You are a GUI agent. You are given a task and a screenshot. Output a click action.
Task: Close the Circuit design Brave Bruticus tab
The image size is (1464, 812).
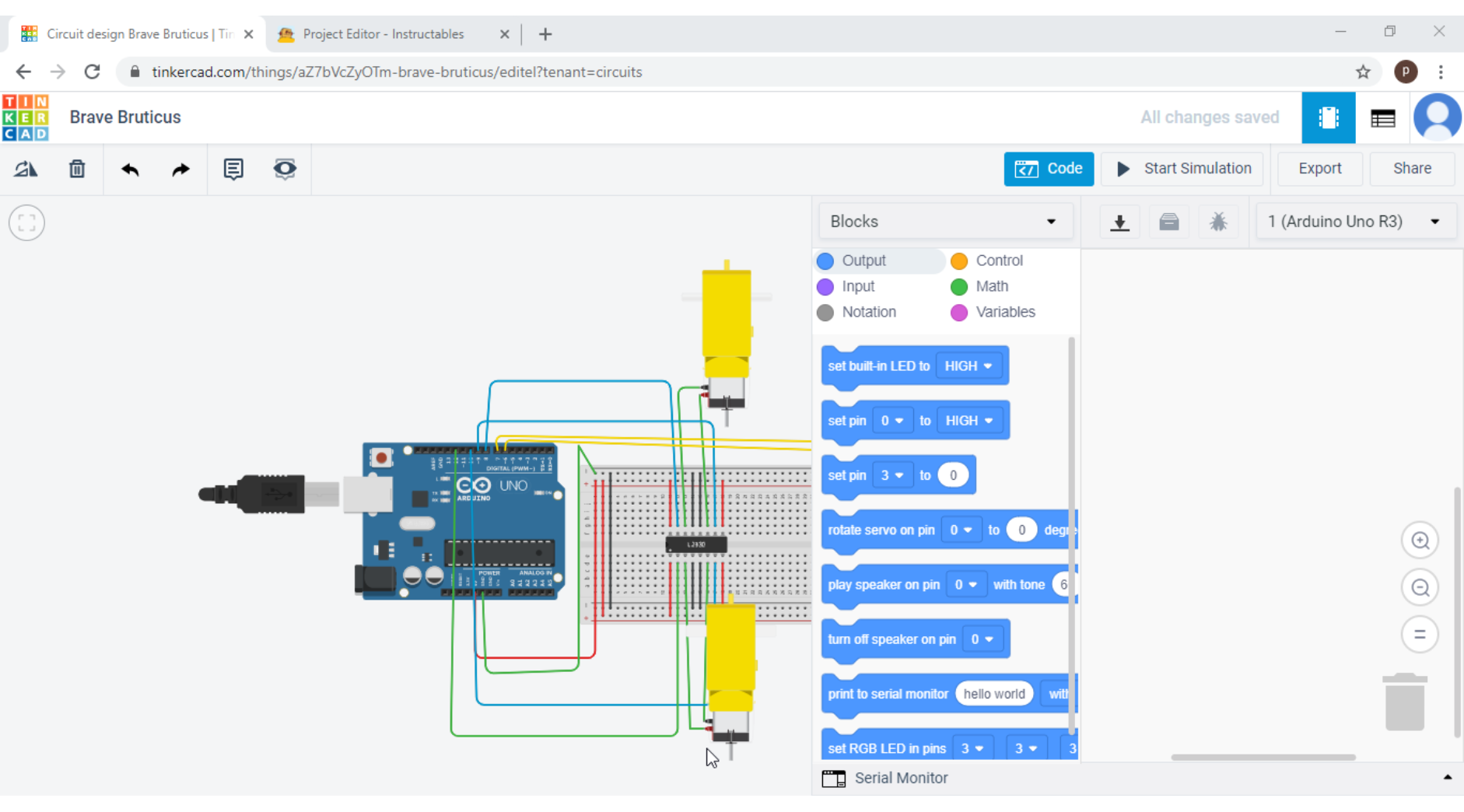tap(248, 34)
